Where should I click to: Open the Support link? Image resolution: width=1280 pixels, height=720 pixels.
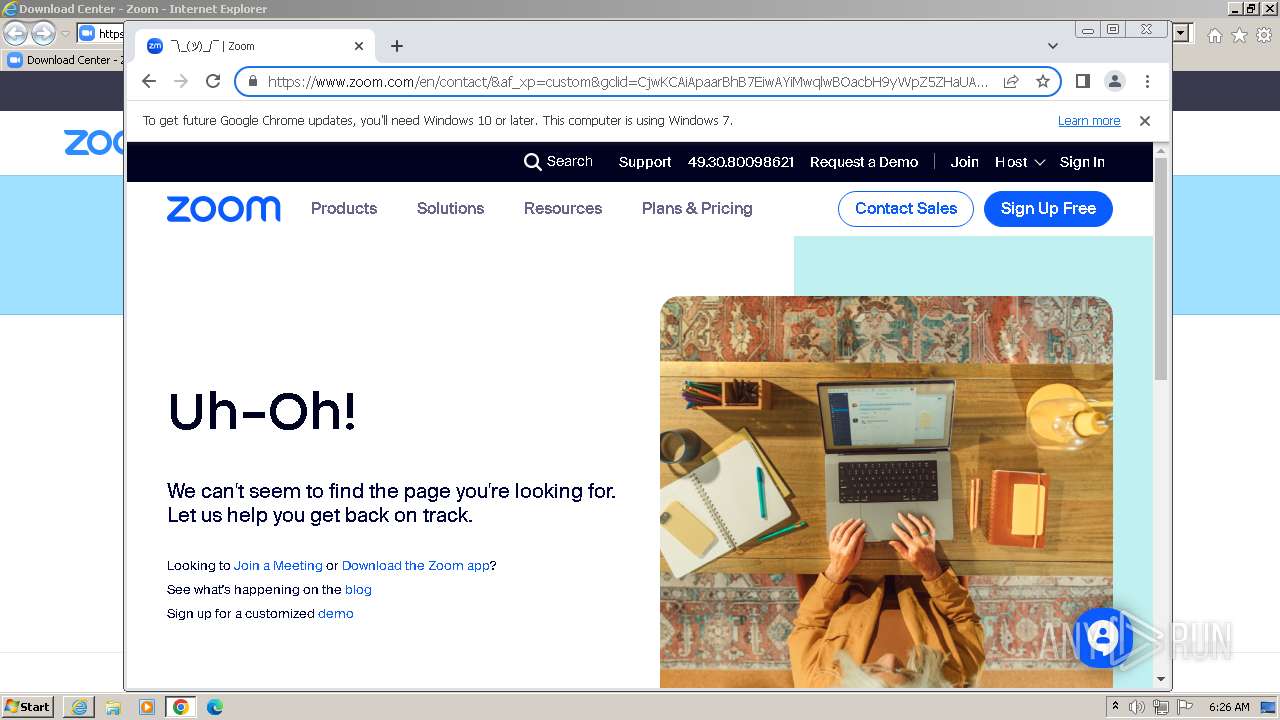(645, 162)
